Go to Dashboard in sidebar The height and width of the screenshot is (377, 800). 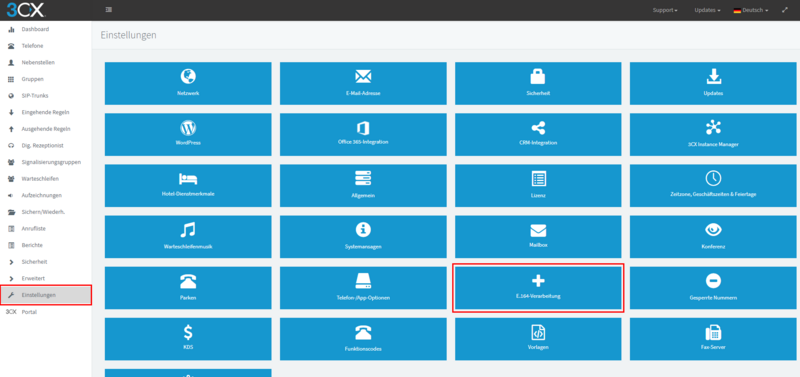(x=46, y=29)
